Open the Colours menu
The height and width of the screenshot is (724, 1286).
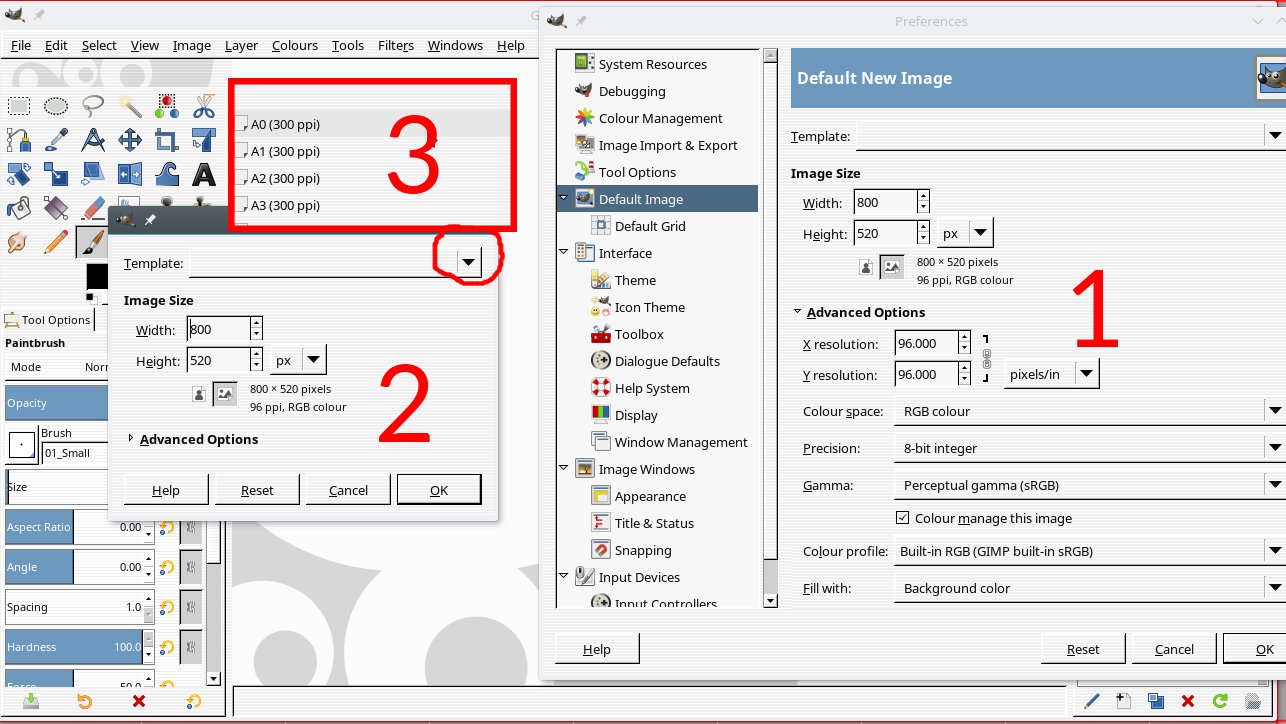coord(295,45)
